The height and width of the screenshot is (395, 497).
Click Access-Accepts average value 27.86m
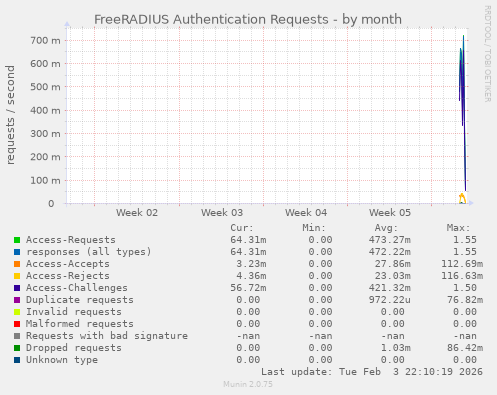coord(393,264)
